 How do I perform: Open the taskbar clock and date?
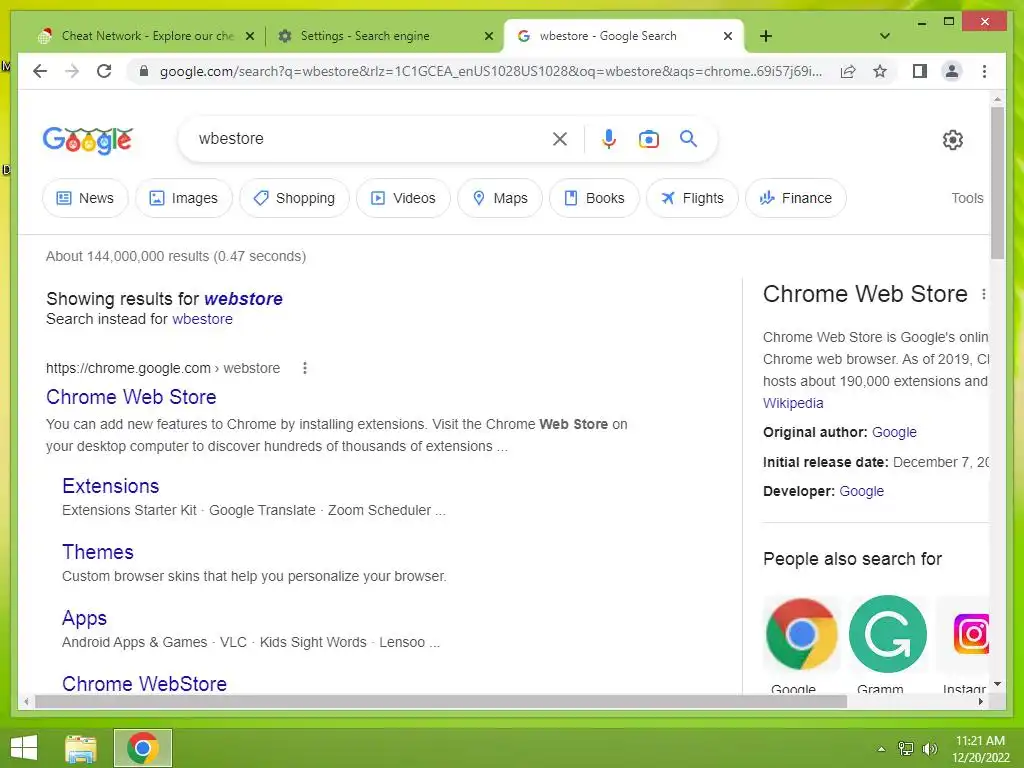[980, 749]
